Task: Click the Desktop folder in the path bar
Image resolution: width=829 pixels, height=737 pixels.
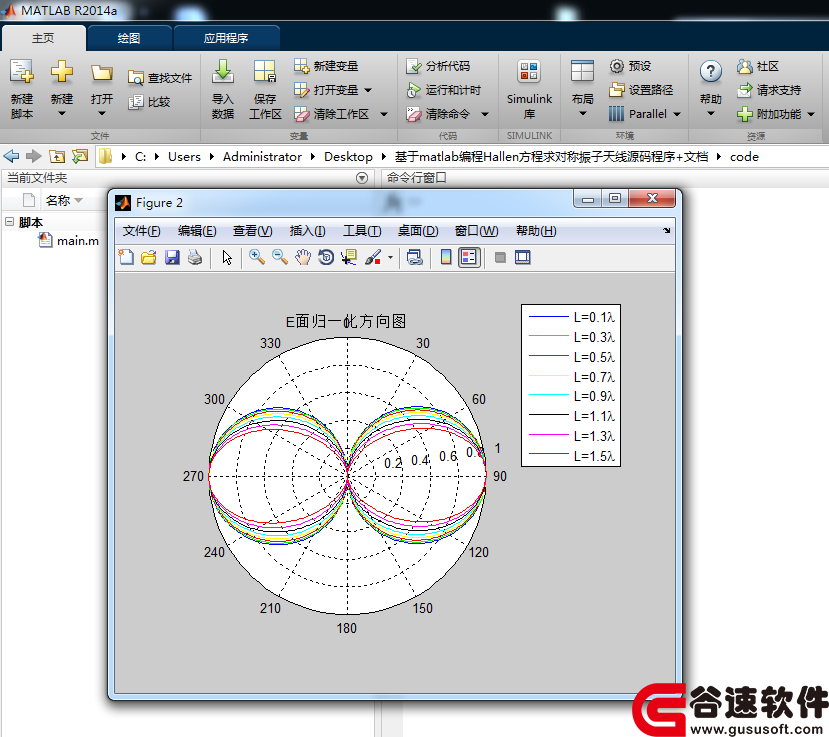Action: pos(348,156)
